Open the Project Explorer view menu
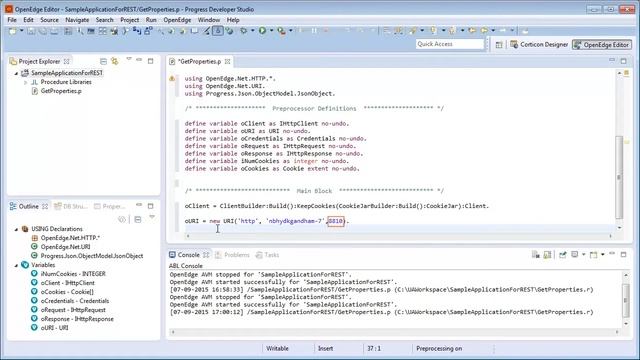Screen dimensions: 640x360 (x=129, y=60)
